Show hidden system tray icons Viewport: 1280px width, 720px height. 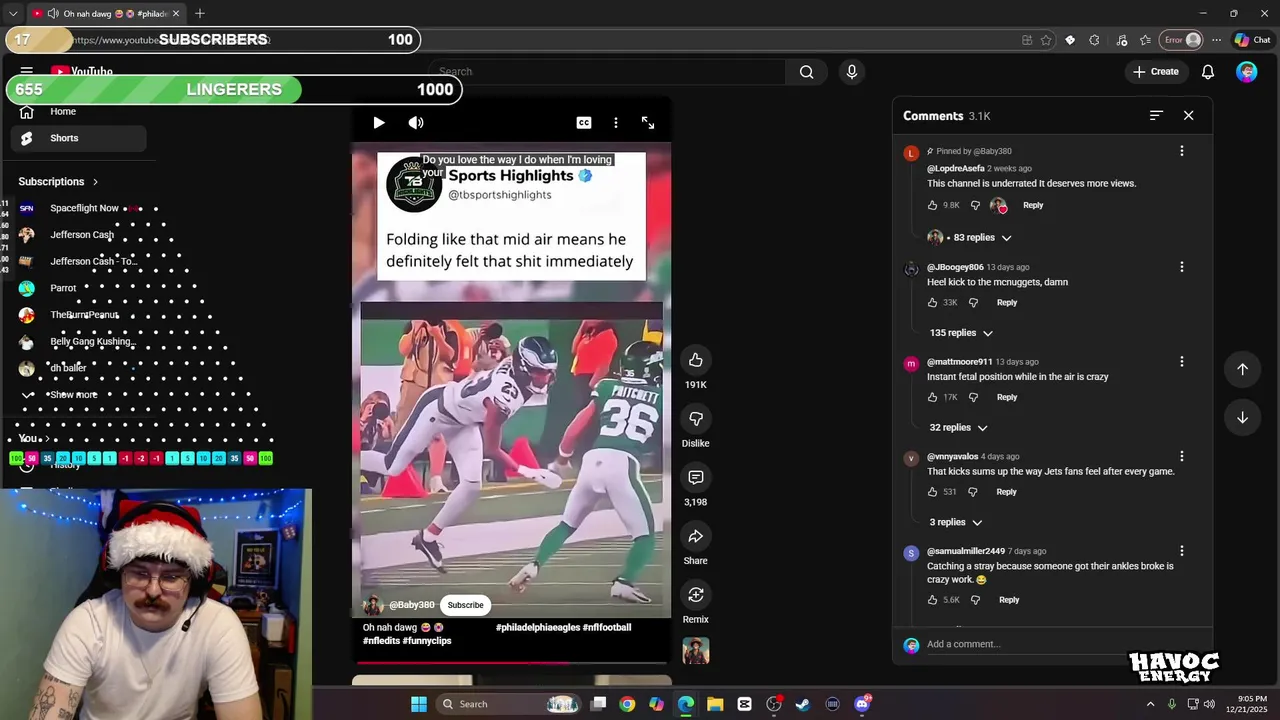[x=1150, y=704]
